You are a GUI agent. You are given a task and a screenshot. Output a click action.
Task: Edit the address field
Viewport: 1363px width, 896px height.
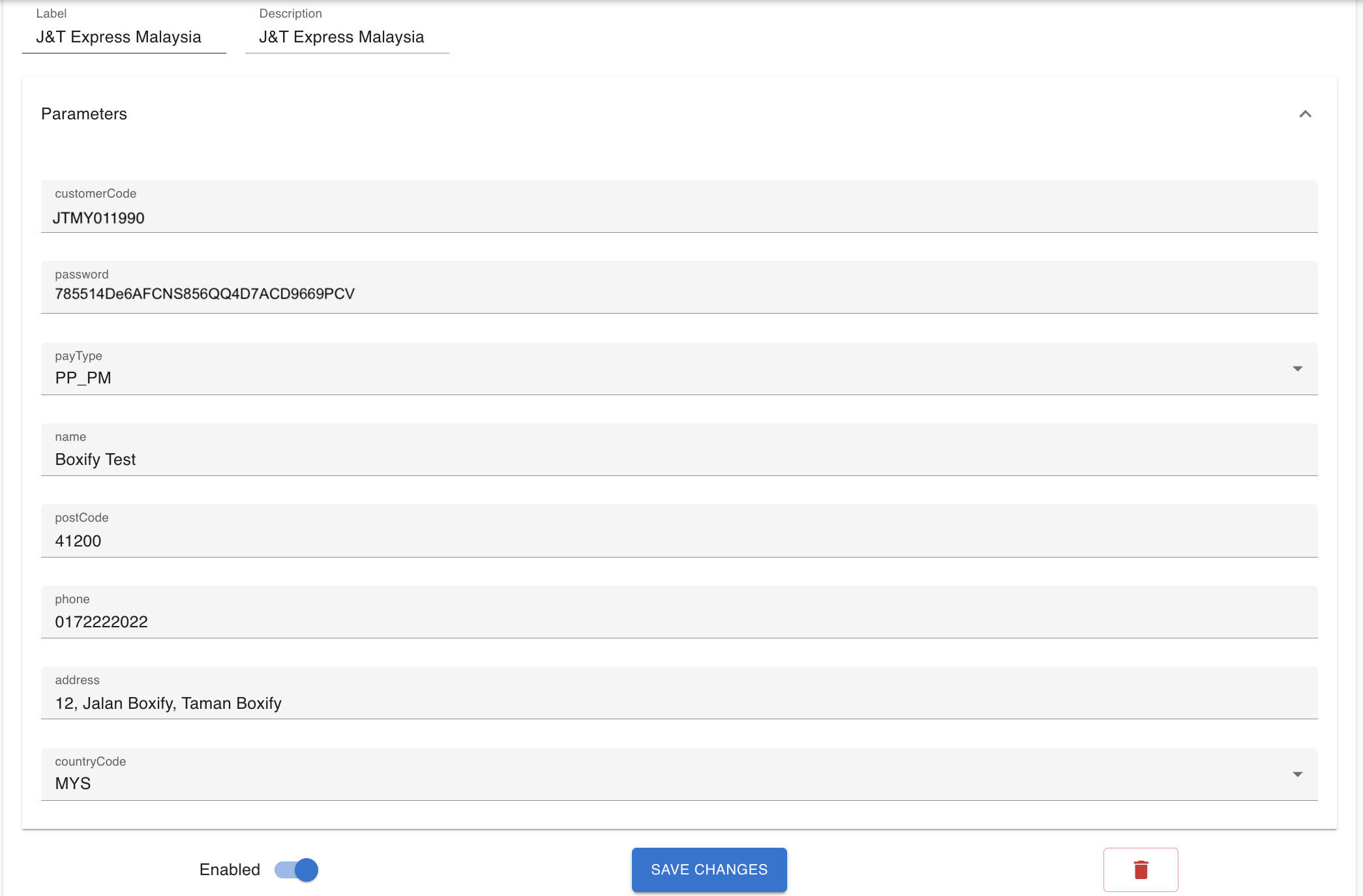coord(678,703)
